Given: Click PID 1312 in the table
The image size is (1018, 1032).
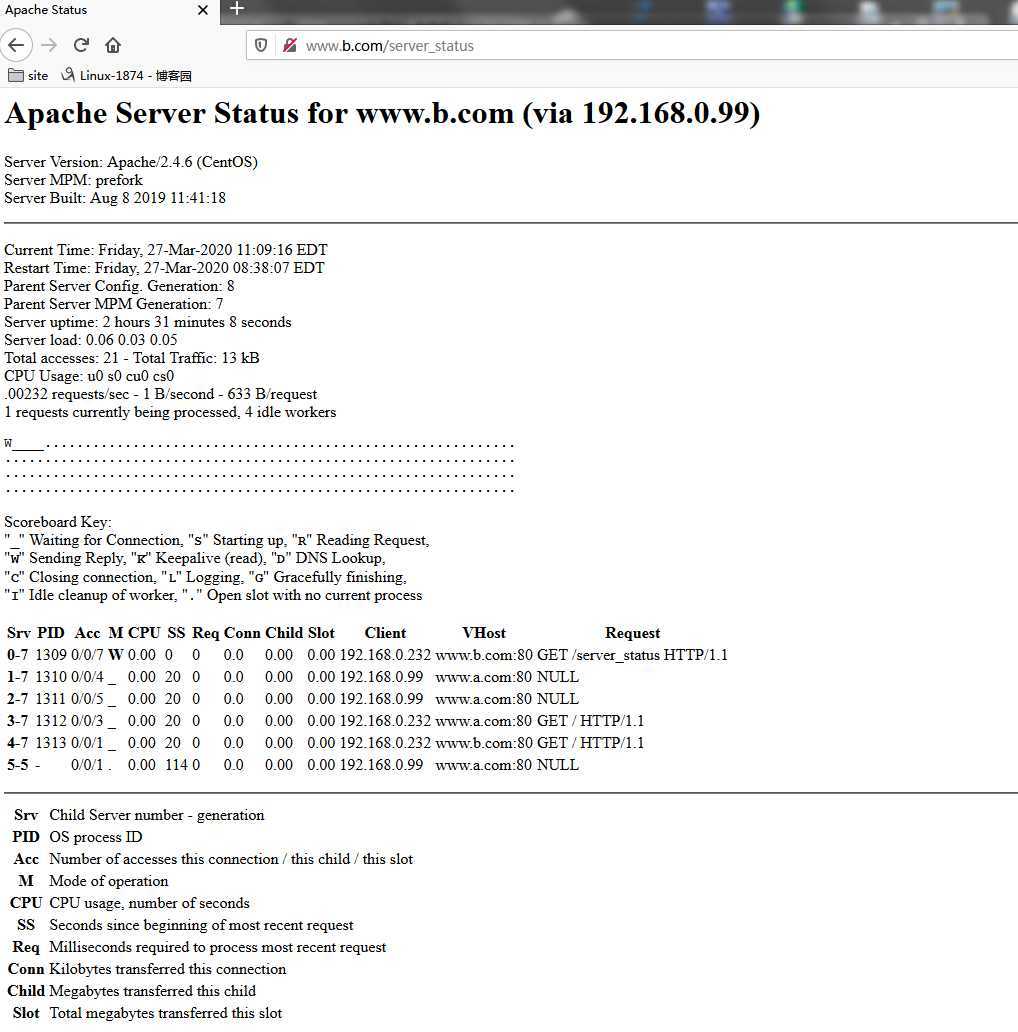Looking at the screenshot, I should click(51, 721).
